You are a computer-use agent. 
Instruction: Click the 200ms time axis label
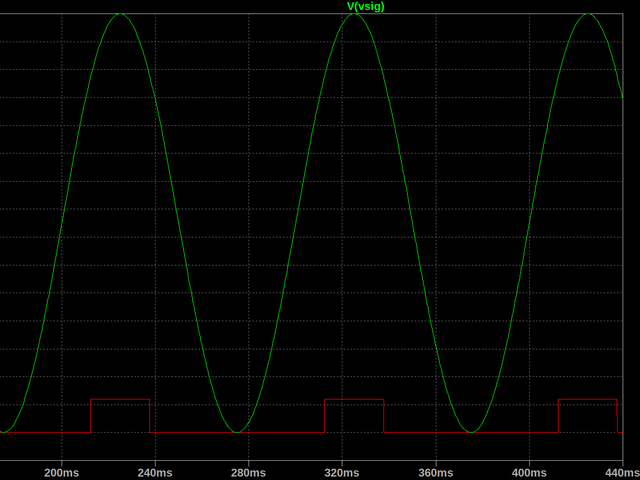click(61, 471)
